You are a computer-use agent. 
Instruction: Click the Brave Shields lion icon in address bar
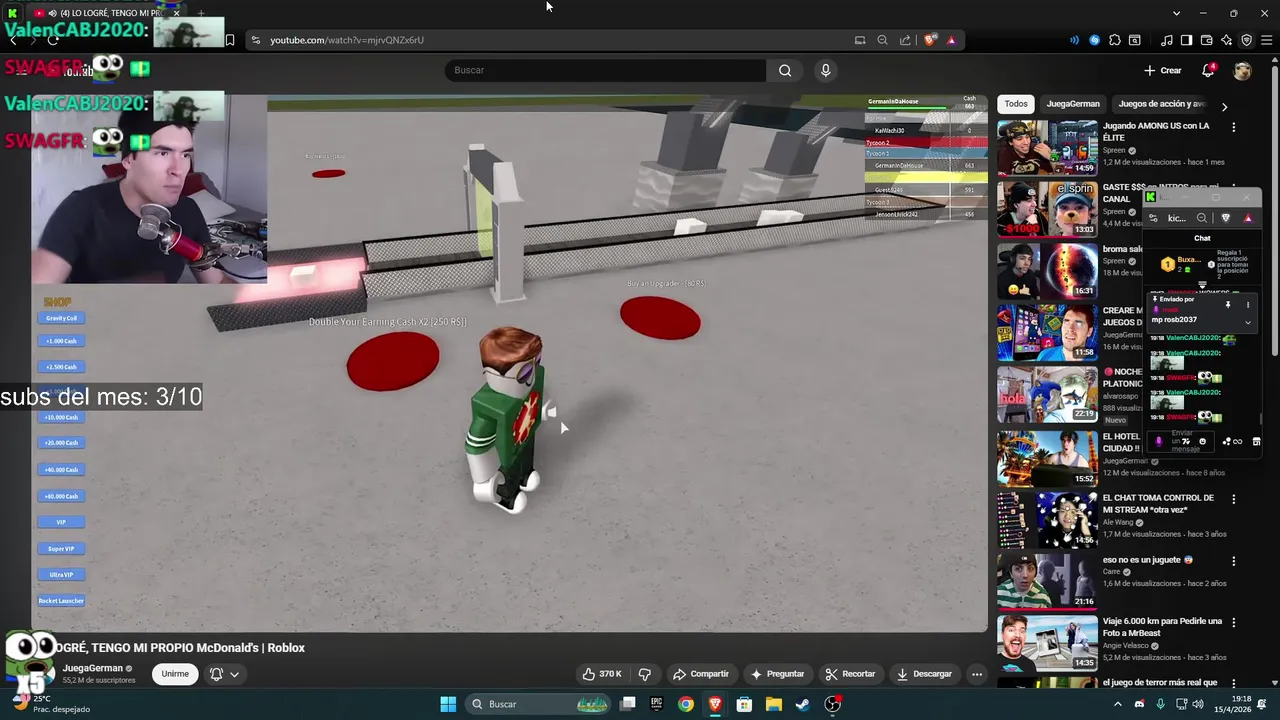pos(931,40)
